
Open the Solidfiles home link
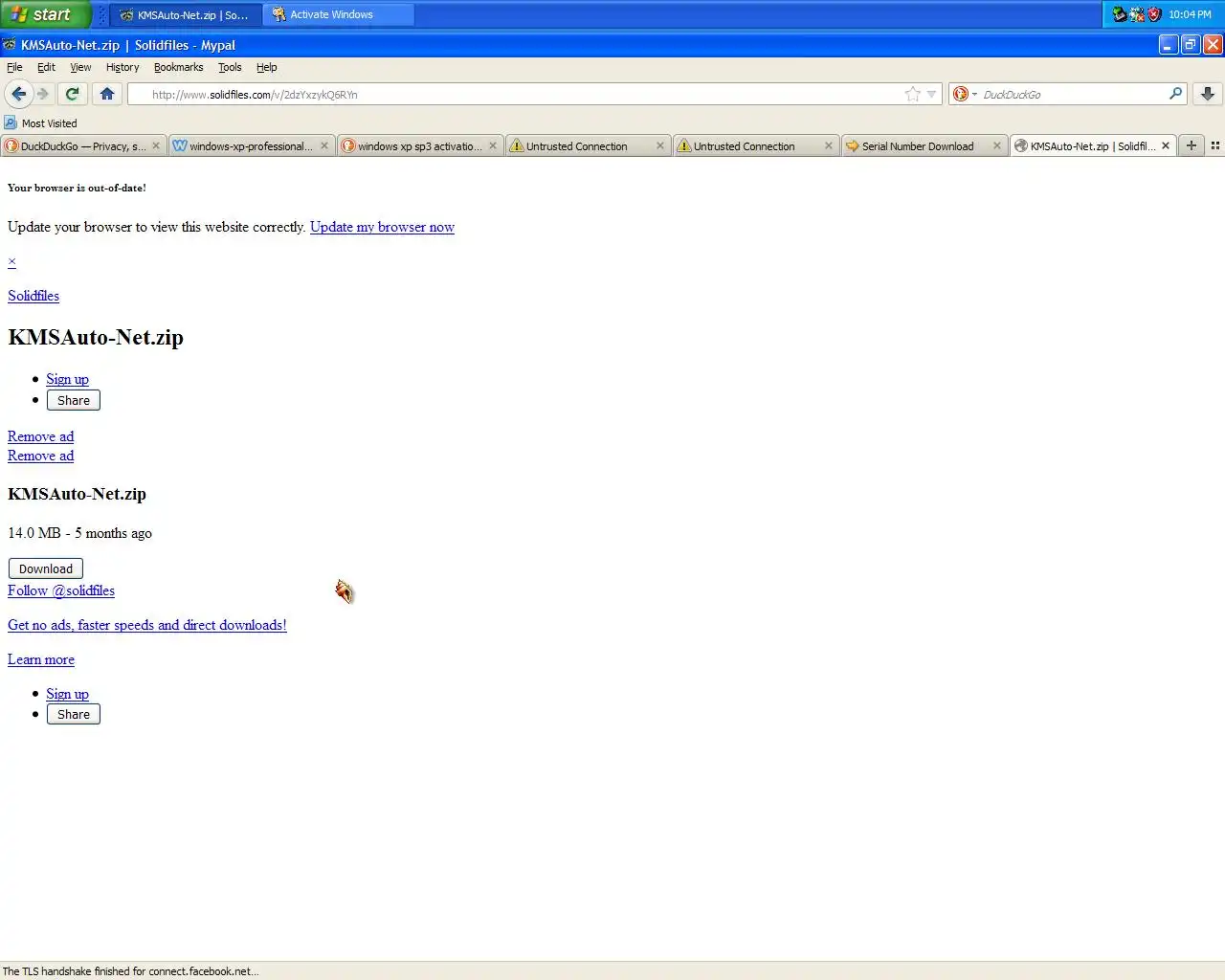(x=33, y=296)
